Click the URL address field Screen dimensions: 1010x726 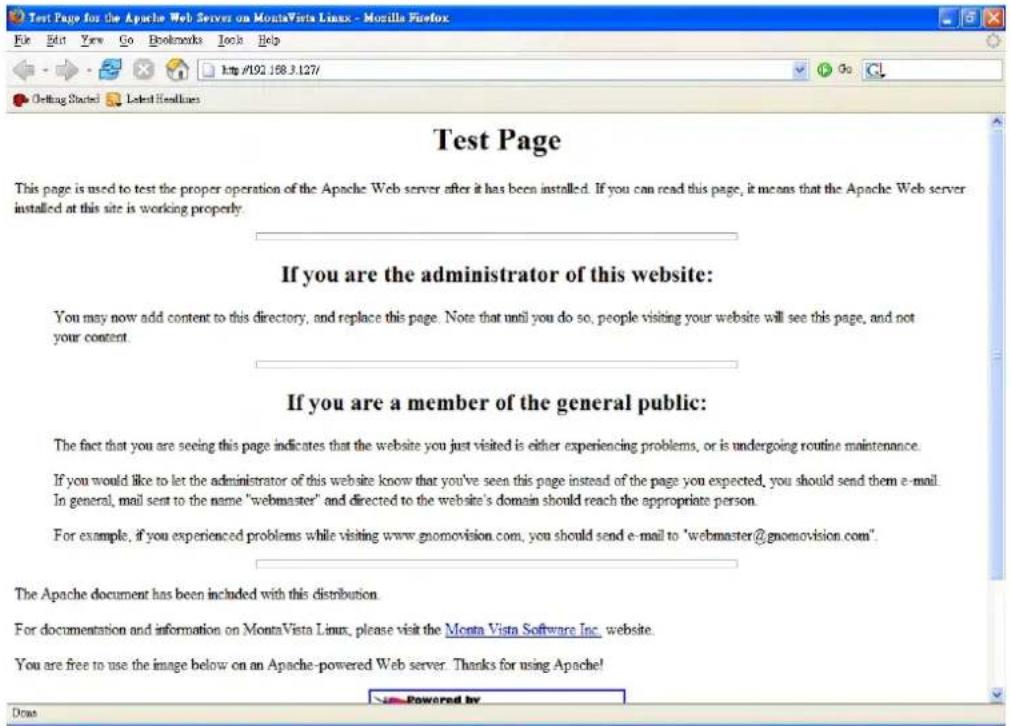[502, 70]
